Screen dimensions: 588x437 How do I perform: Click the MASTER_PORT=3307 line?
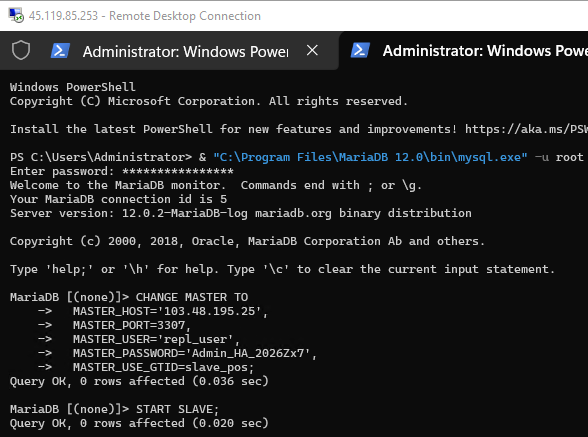(x=132, y=325)
